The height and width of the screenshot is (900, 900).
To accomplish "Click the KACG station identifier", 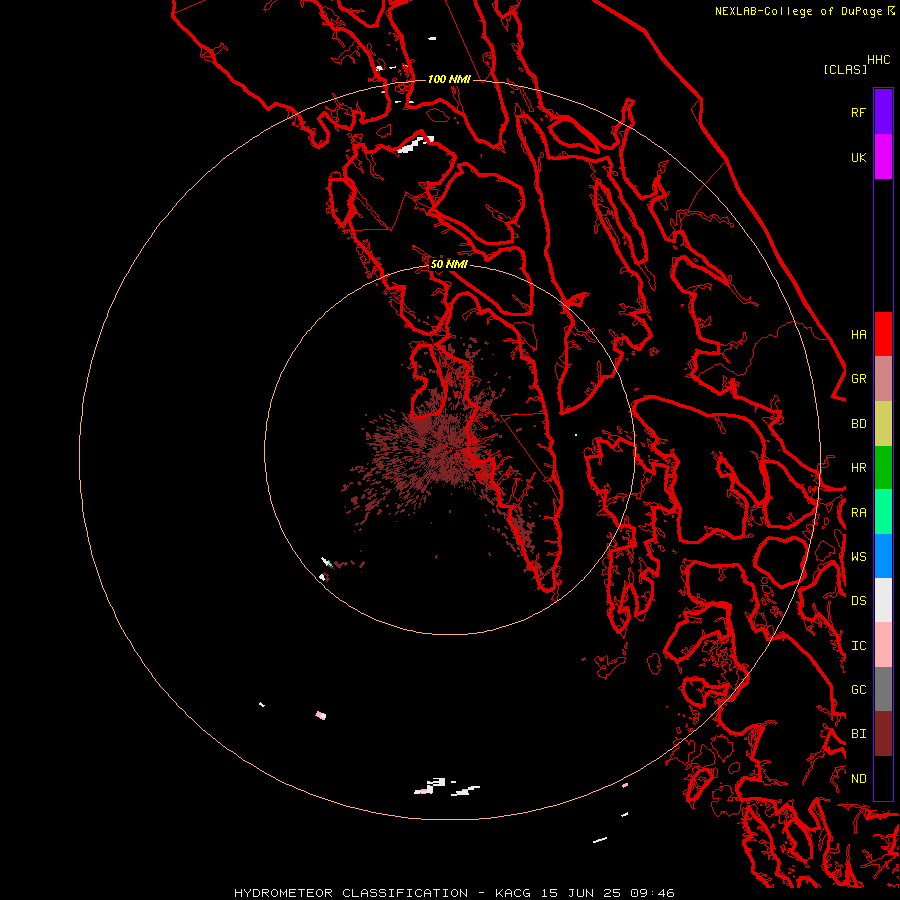I will pos(513,893).
